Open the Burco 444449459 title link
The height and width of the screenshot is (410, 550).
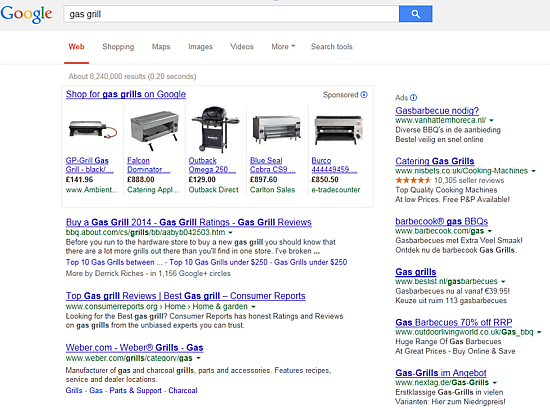[334, 165]
